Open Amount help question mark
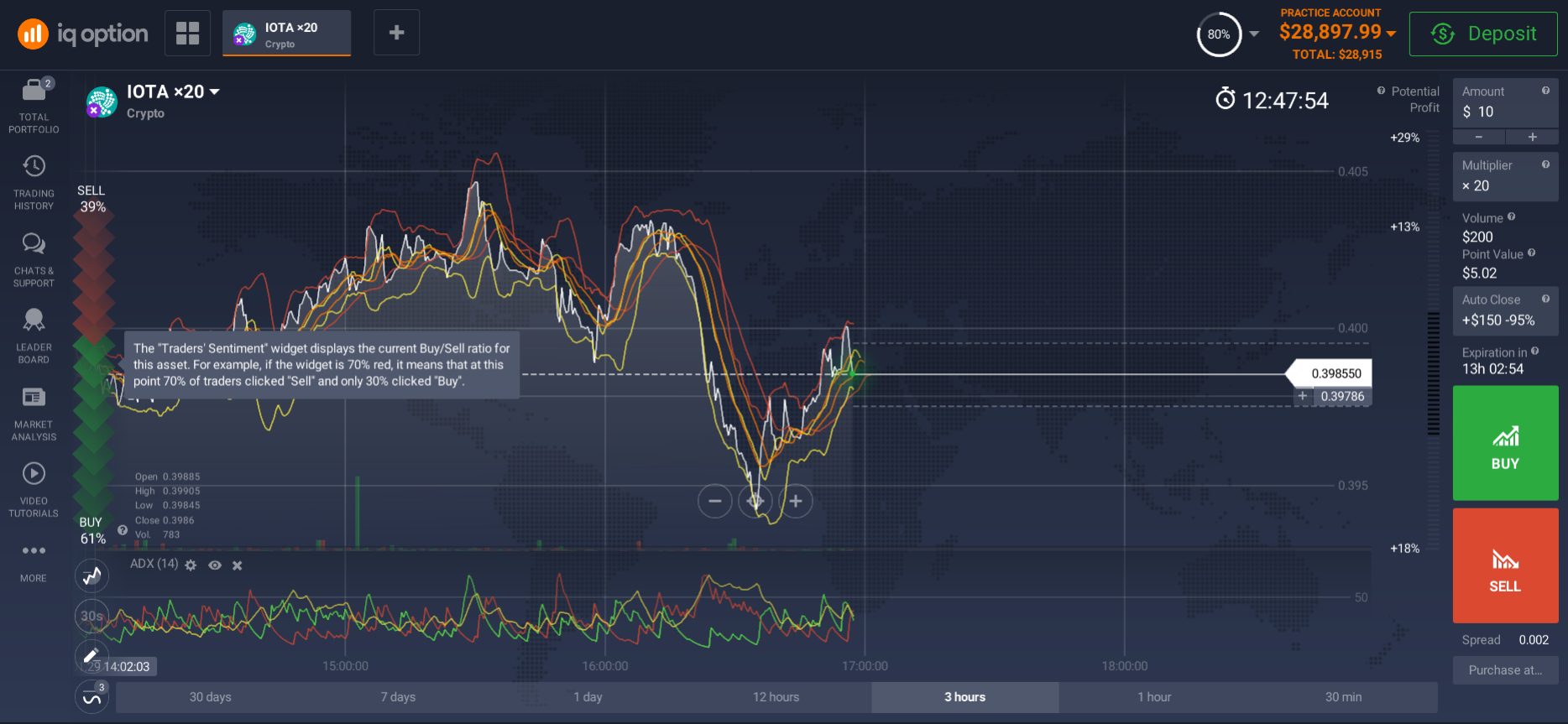This screenshot has height=724, width=1568. coord(1545,91)
